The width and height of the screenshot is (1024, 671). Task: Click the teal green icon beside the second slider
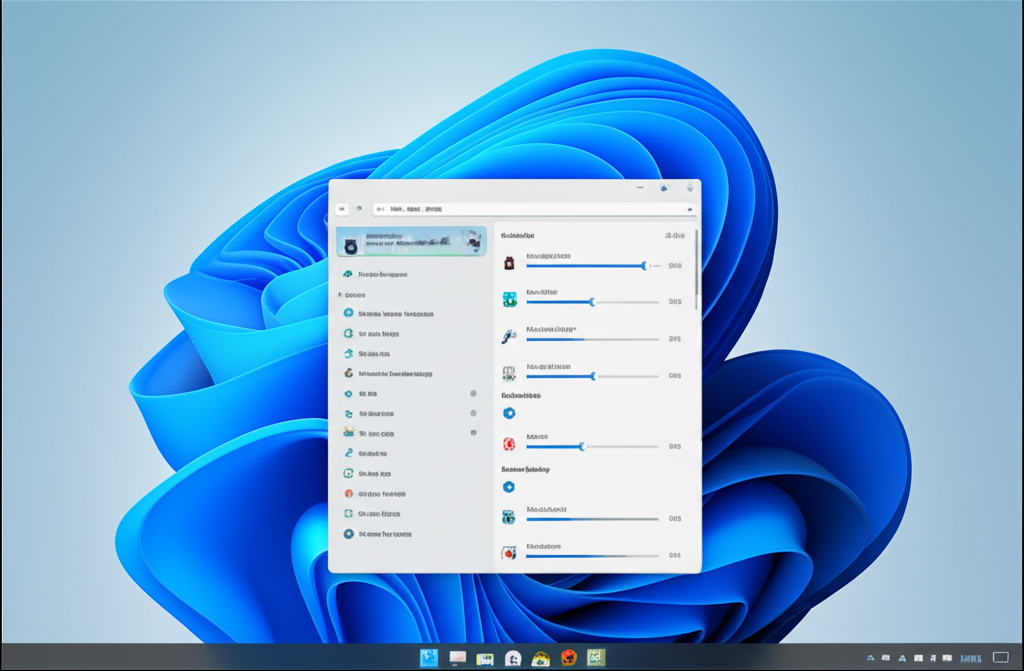coord(509,299)
